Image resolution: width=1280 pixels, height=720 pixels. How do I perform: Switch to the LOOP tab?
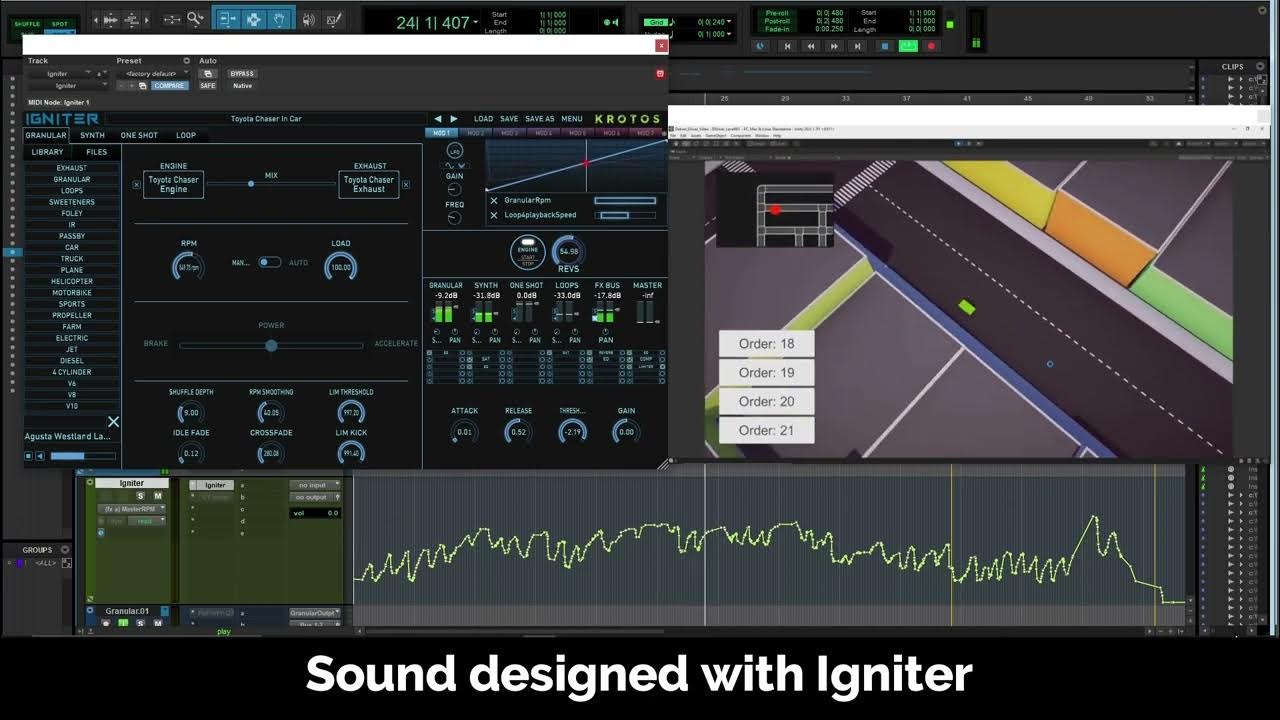(x=186, y=135)
